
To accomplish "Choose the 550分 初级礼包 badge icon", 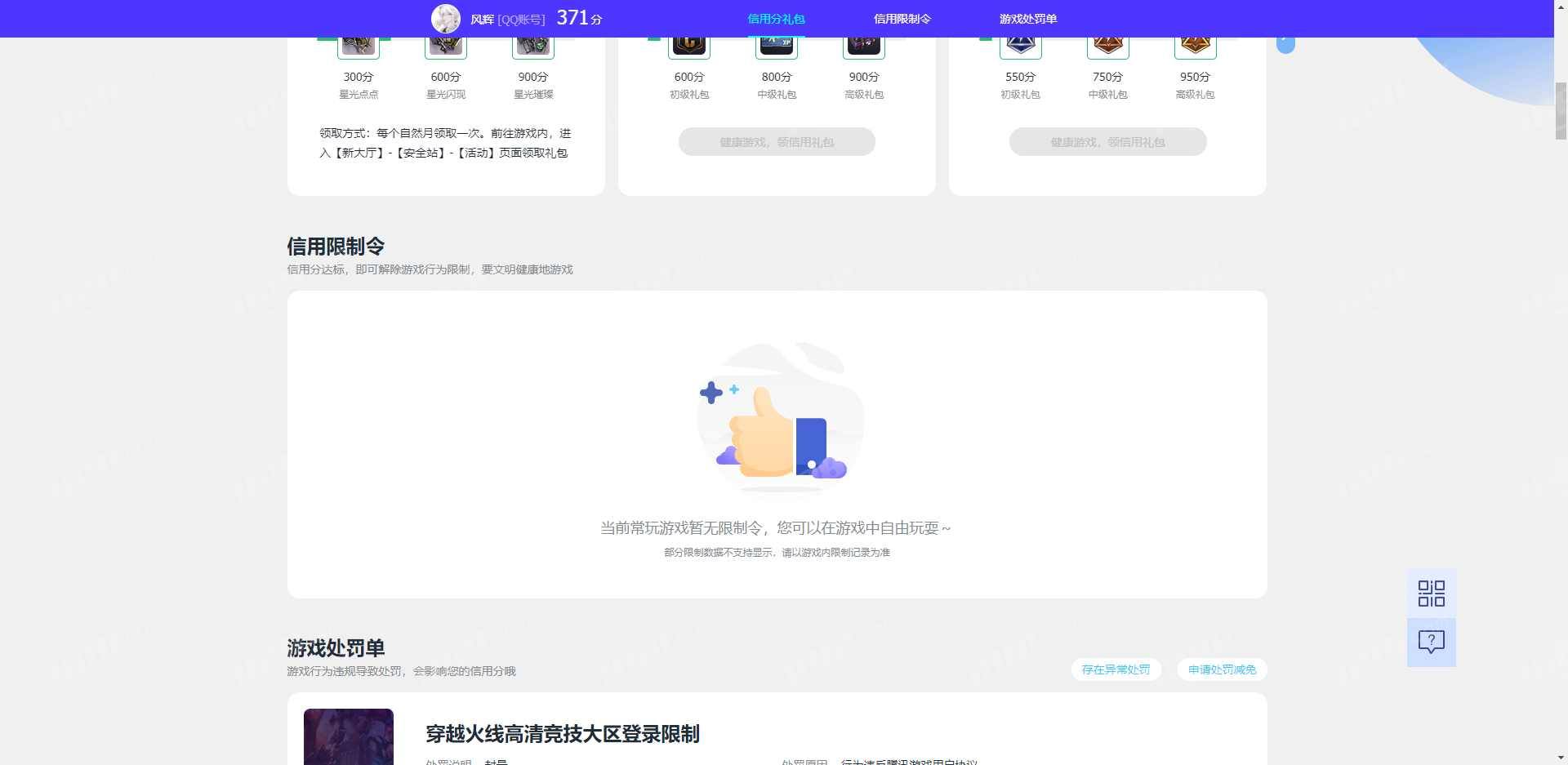I will (1021, 47).
